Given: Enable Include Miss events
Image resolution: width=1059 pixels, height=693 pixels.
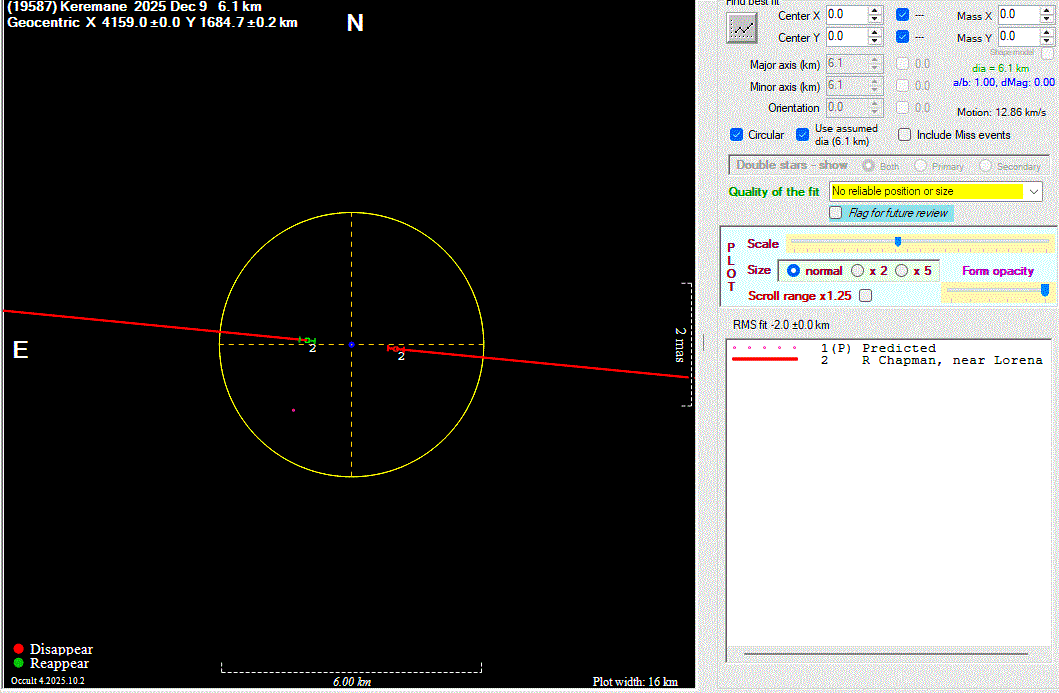Looking at the screenshot, I should [x=904, y=135].
